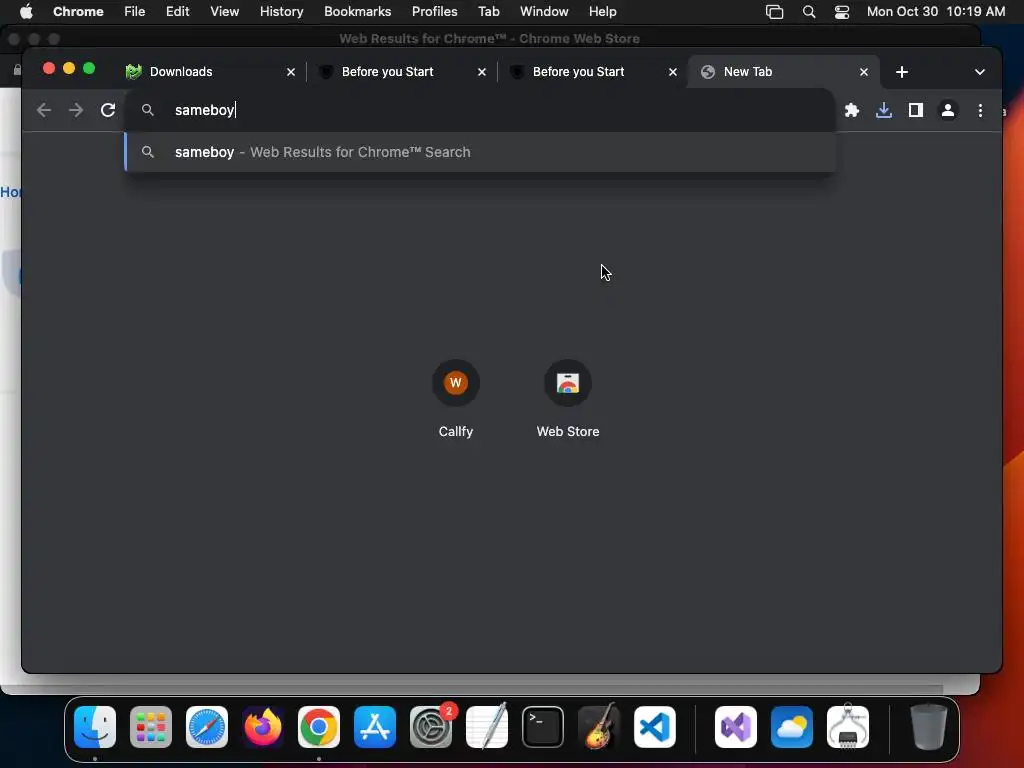Open Control Center in menu bar
This screenshot has height=768, width=1024.
point(842,12)
